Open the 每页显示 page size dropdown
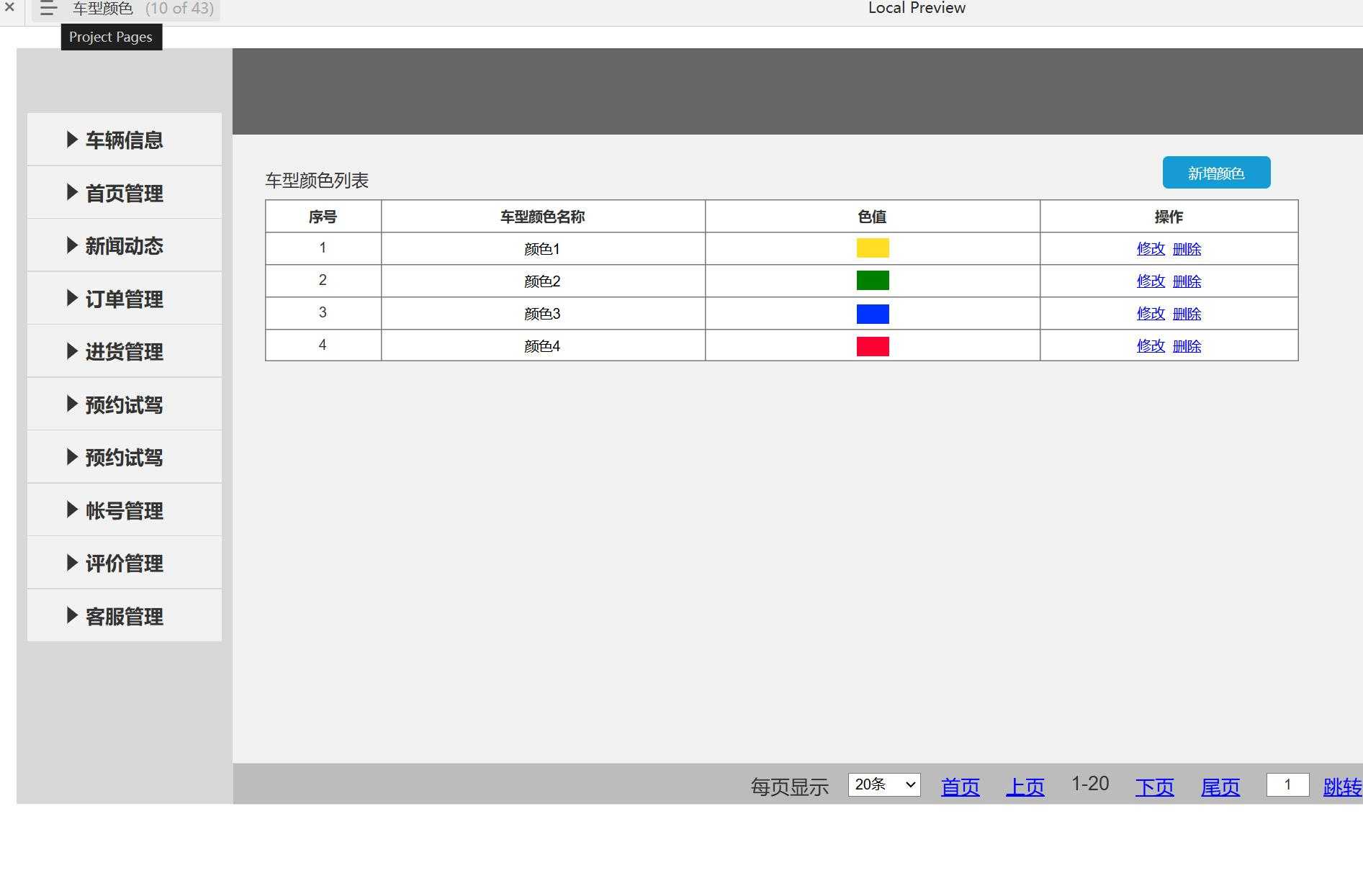1363x896 pixels. pyautogui.click(x=884, y=784)
